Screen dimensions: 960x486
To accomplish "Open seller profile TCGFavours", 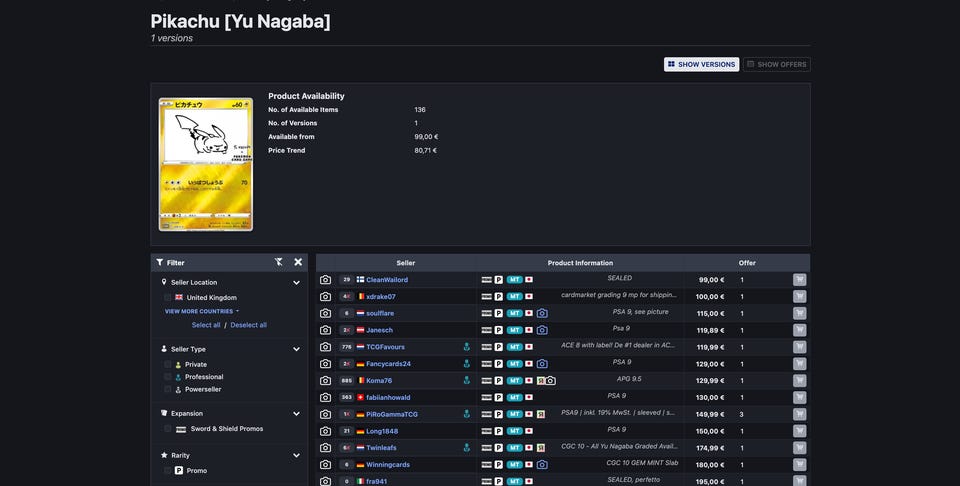I will [386, 347].
